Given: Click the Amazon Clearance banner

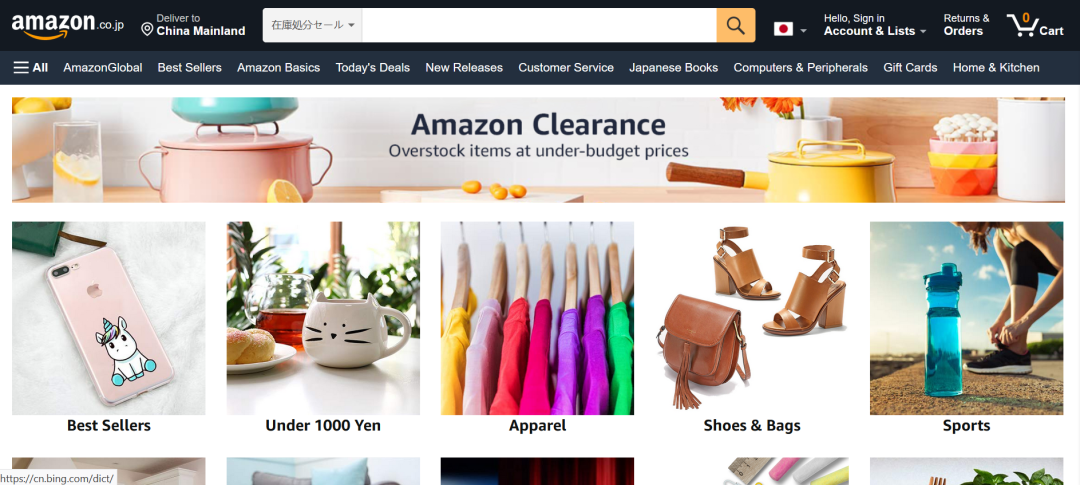Looking at the screenshot, I should 538,149.
